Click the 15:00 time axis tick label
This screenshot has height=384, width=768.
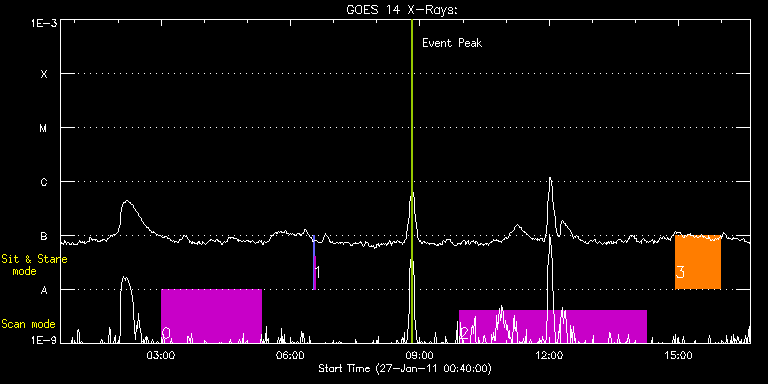(678, 355)
